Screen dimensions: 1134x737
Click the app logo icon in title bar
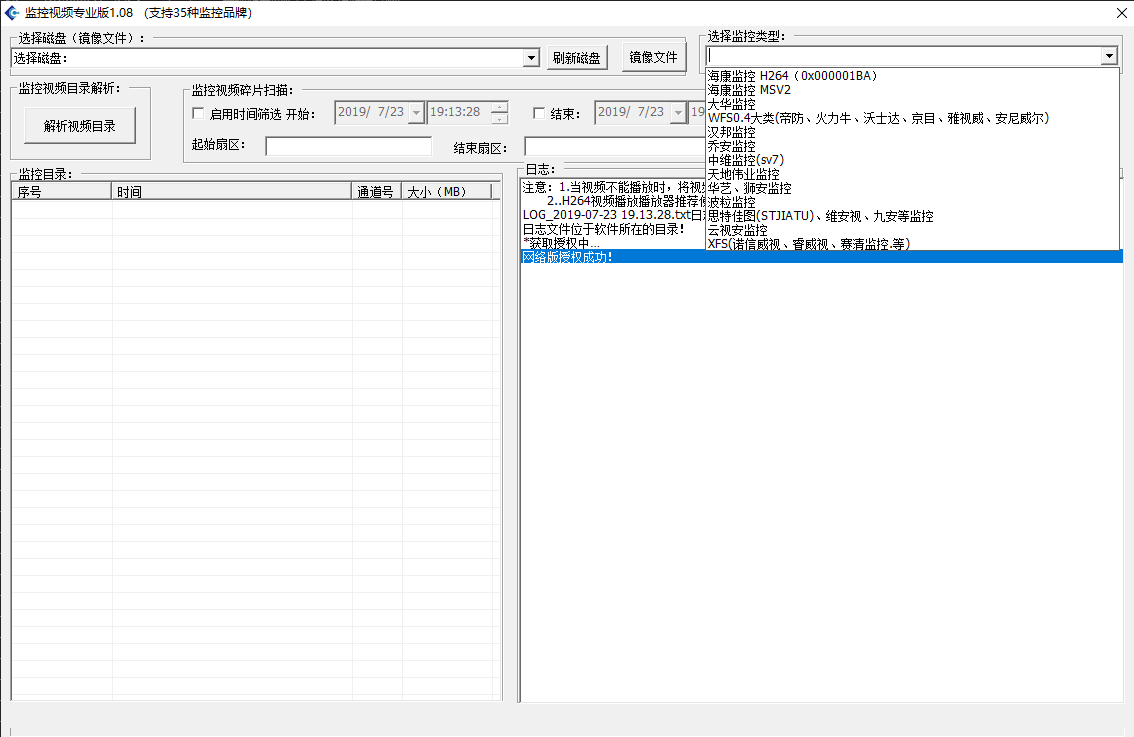click(12, 12)
